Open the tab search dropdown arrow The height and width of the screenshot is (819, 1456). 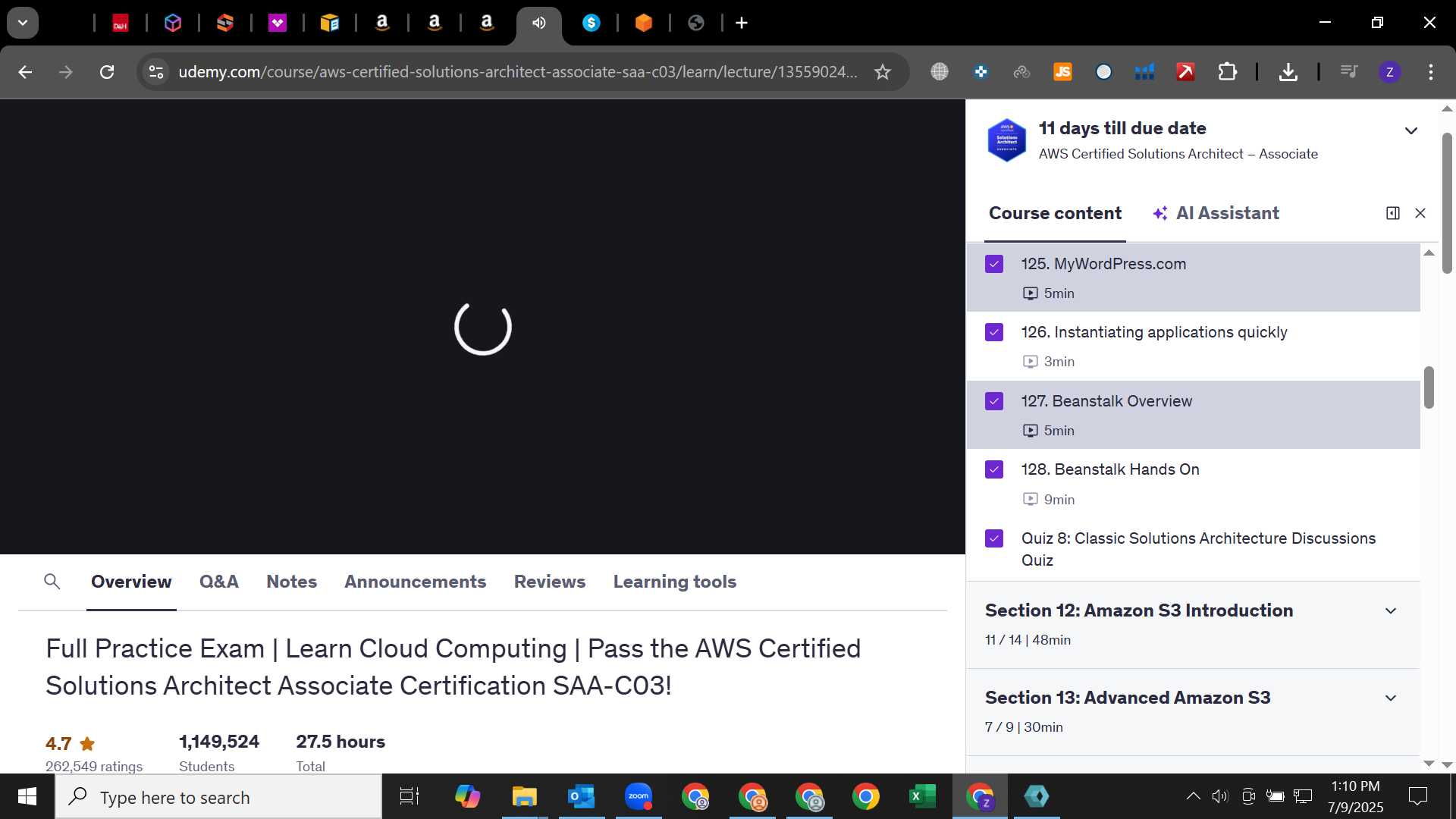coord(23,23)
